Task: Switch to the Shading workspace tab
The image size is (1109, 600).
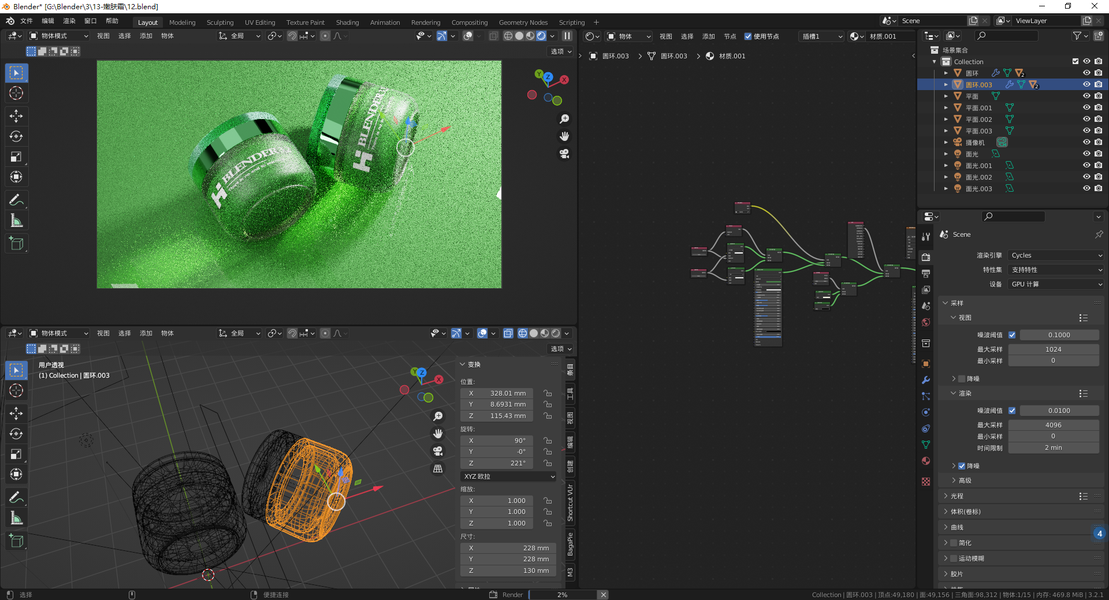Action: tap(347, 23)
